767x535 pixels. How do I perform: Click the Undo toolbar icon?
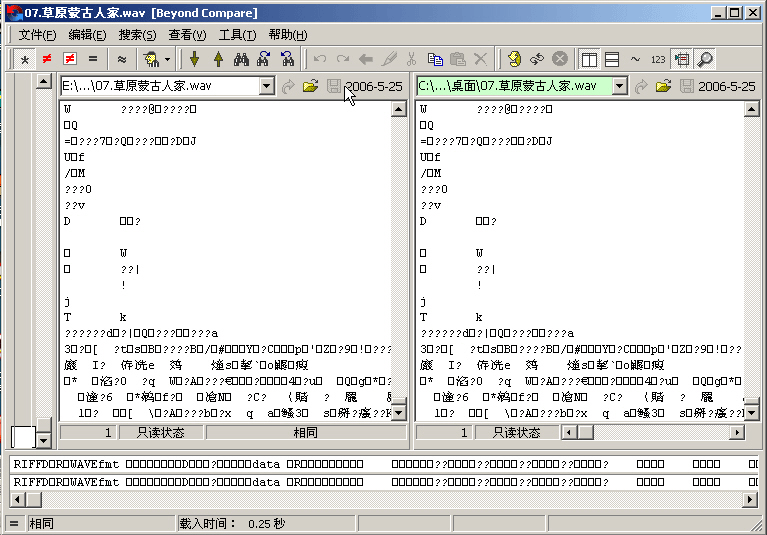pyautogui.click(x=320, y=59)
